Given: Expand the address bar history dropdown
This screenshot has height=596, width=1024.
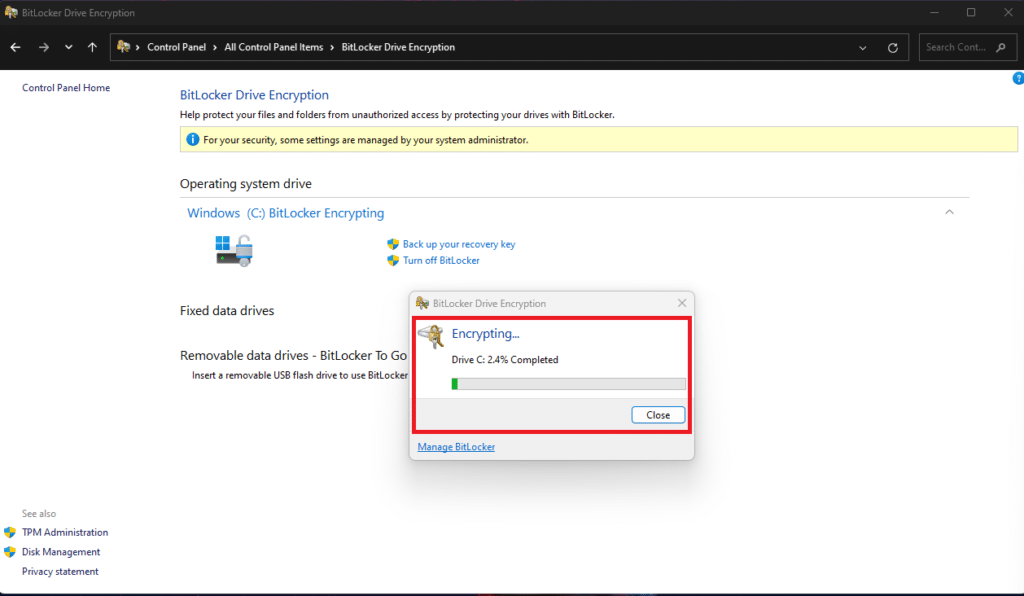Looking at the screenshot, I should pyautogui.click(x=863, y=47).
